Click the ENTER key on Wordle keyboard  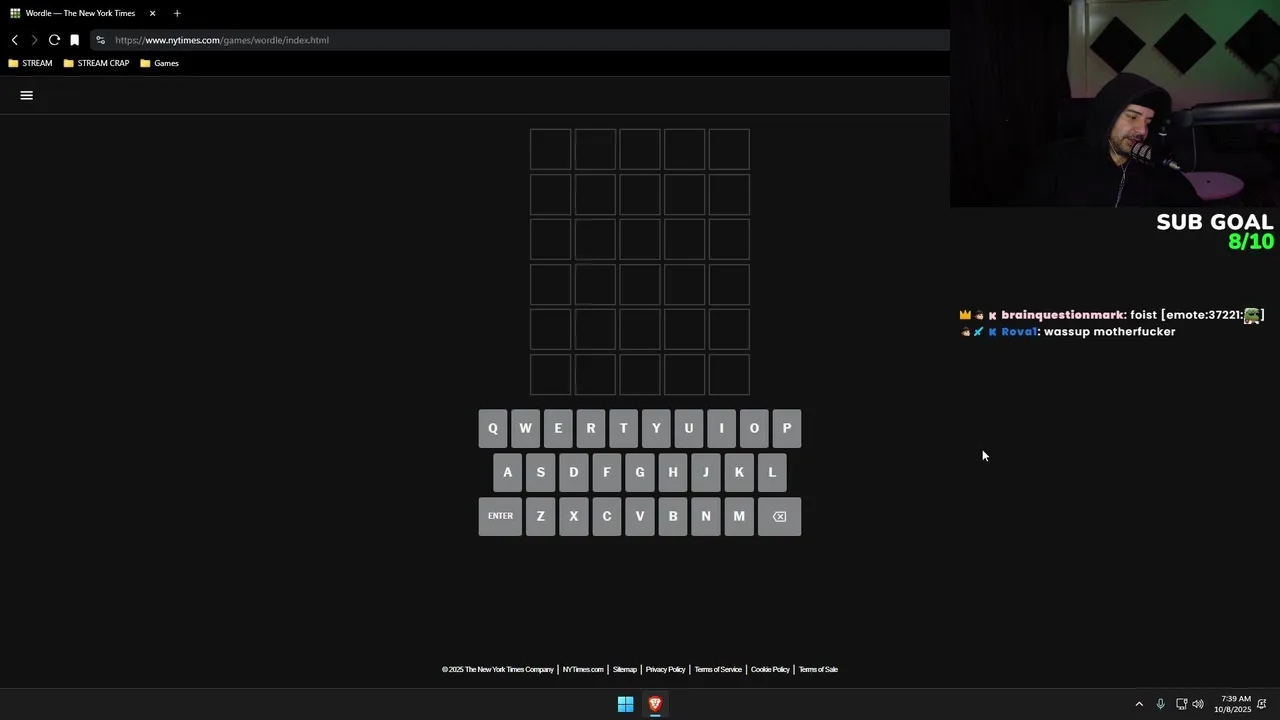[x=500, y=516]
